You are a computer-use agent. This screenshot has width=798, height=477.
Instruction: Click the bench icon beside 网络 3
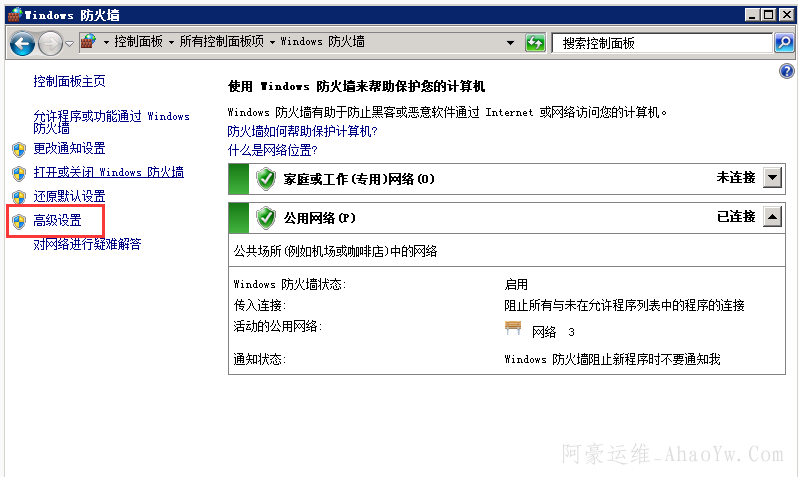pyautogui.click(x=513, y=328)
